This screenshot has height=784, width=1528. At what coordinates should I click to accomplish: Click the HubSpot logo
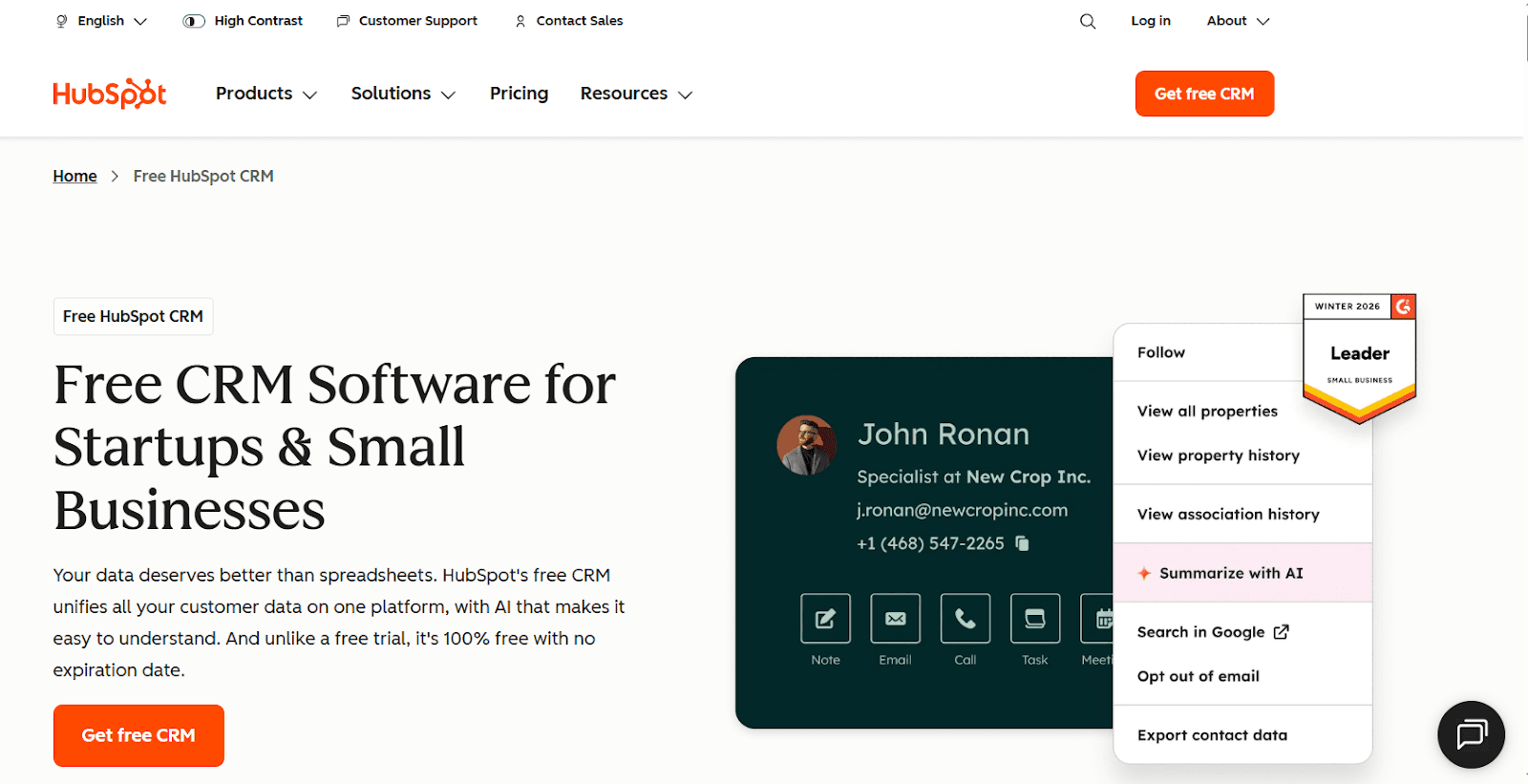[110, 94]
